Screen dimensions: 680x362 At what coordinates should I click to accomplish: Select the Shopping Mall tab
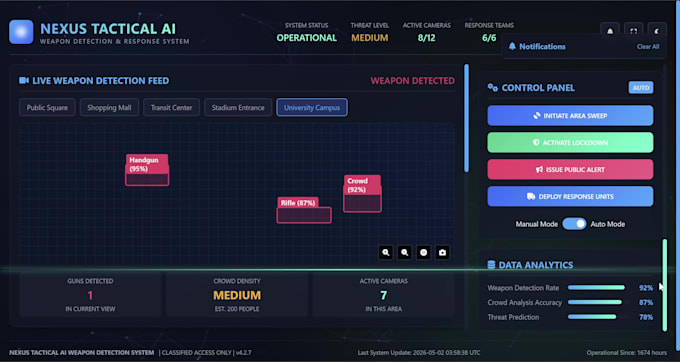click(x=109, y=108)
